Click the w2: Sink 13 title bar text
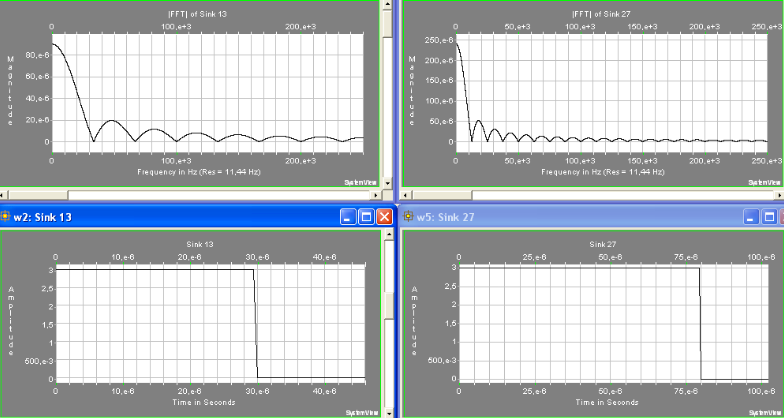The image size is (784, 418). 42,217
